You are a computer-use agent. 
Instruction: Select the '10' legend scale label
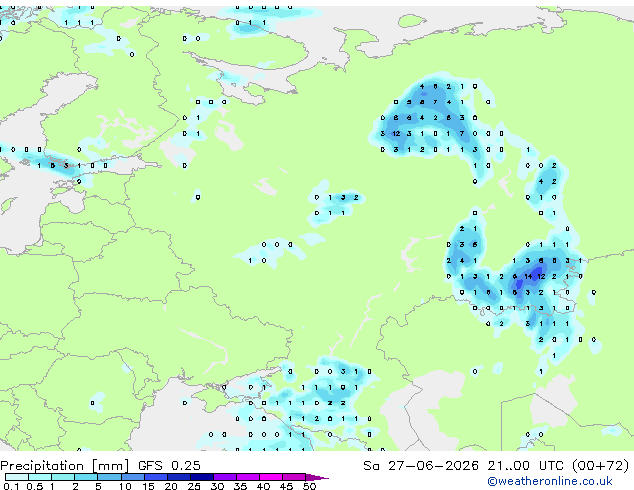[x=125, y=486]
